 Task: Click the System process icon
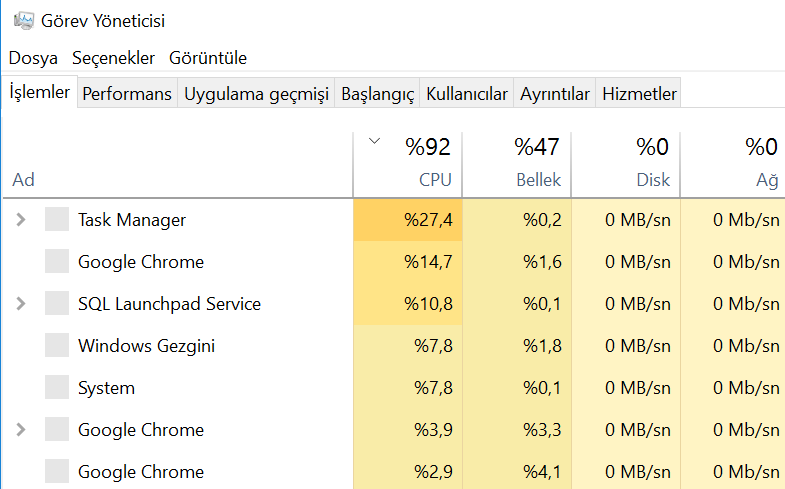pyautogui.click(x=57, y=388)
